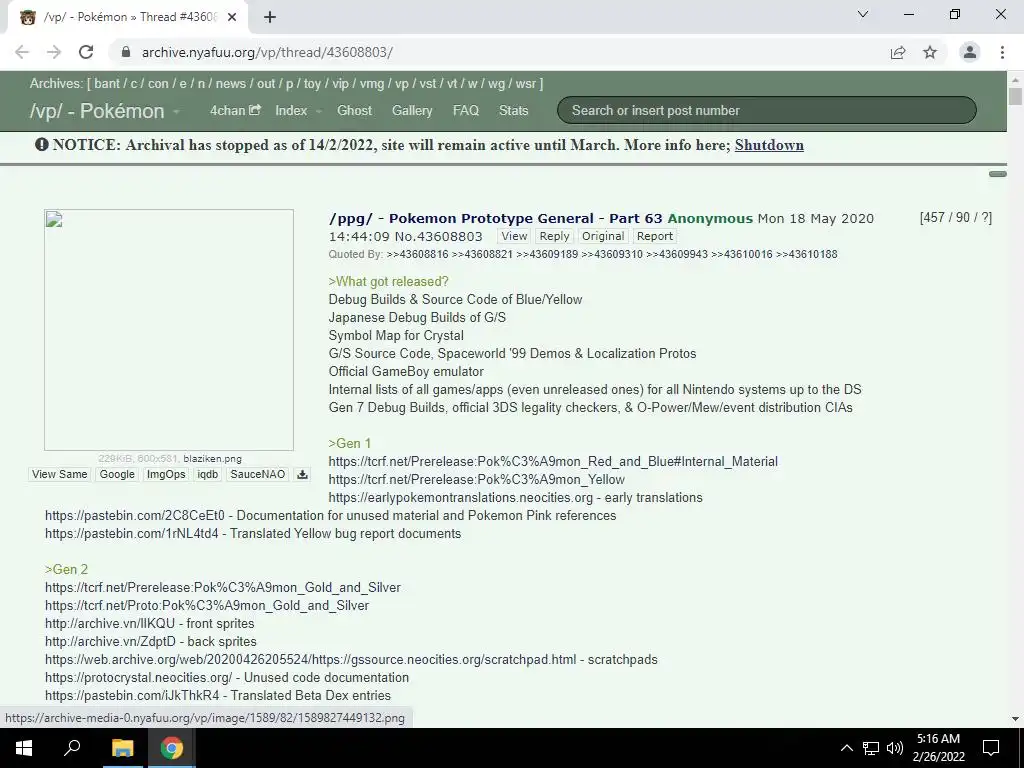Click the browser Back arrow

(x=22, y=52)
